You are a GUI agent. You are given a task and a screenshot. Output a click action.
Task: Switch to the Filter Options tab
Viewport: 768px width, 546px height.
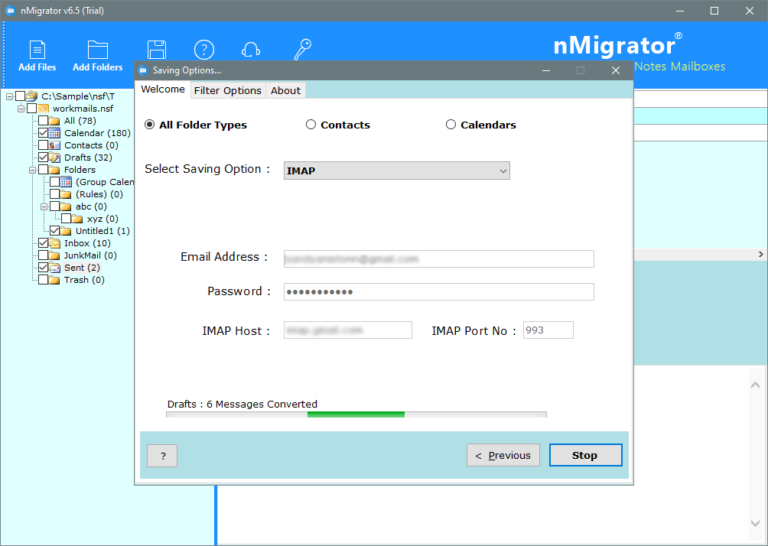click(228, 91)
